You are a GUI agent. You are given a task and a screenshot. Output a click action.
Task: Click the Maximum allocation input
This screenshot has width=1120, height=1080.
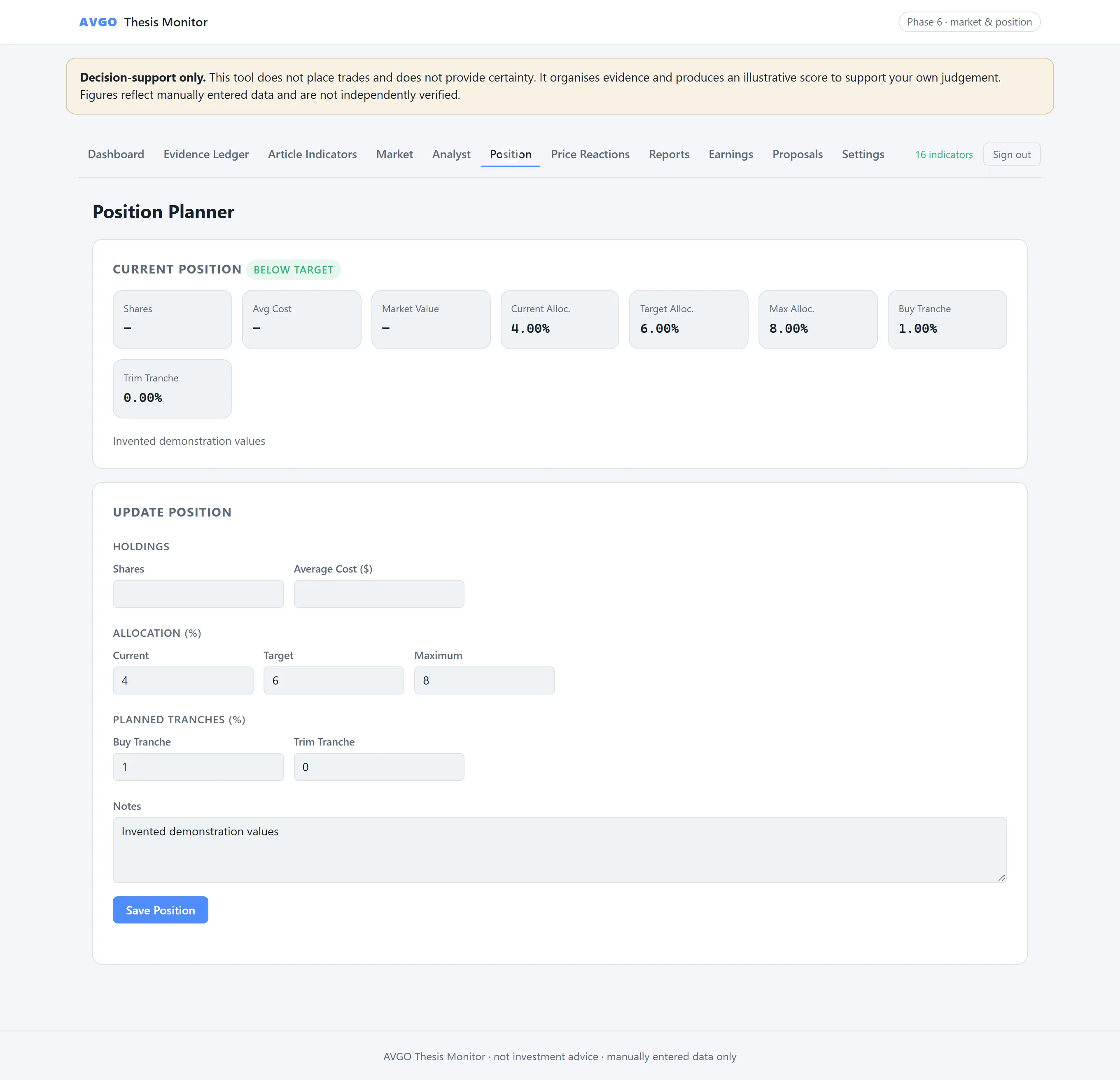pyautogui.click(x=485, y=680)
